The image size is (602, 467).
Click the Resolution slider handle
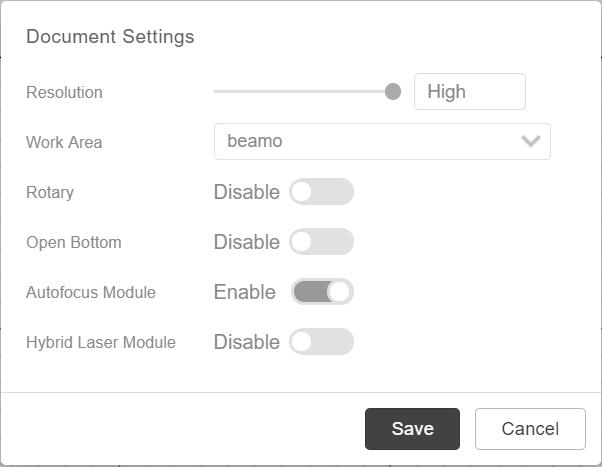(393, 92)
